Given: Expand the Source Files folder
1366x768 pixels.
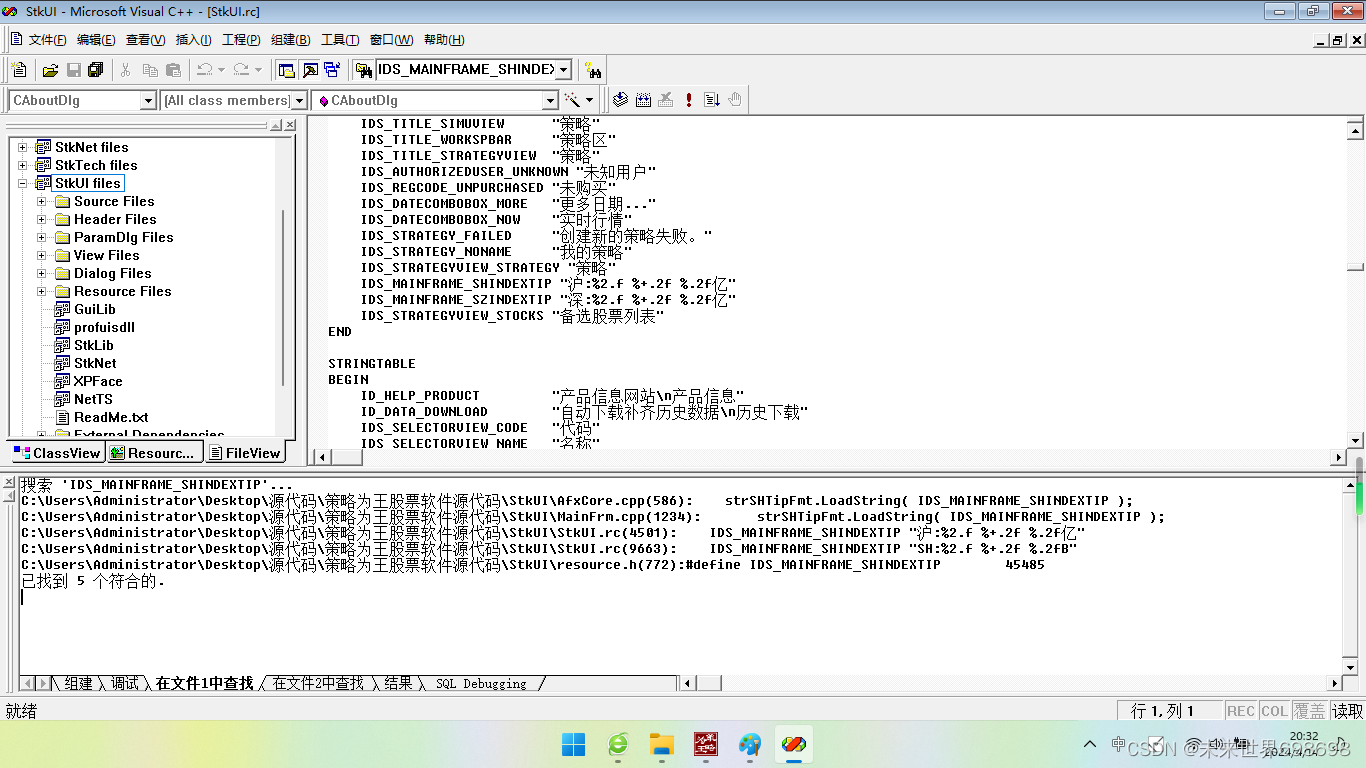Looking at the screenshot, I should tap(42, 201).
